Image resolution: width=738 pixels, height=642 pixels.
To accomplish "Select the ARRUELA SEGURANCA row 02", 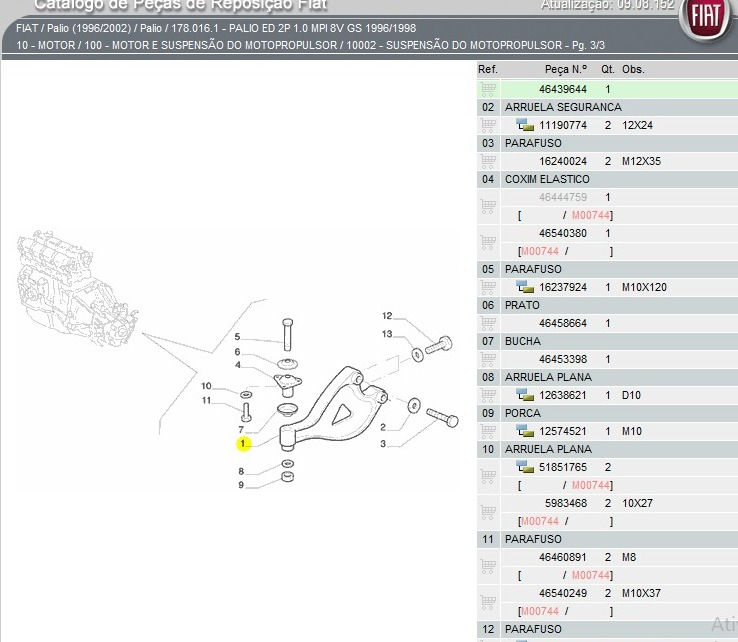I will 607,107.
